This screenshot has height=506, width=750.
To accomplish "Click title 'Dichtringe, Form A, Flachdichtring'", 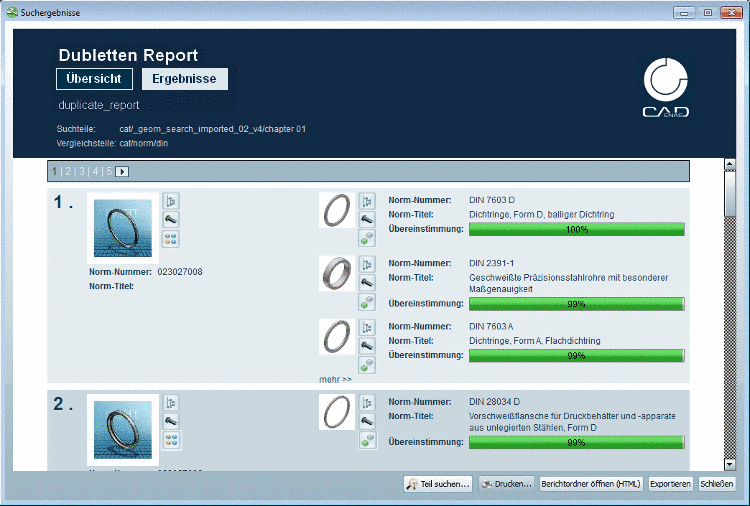I will (535, 341).
